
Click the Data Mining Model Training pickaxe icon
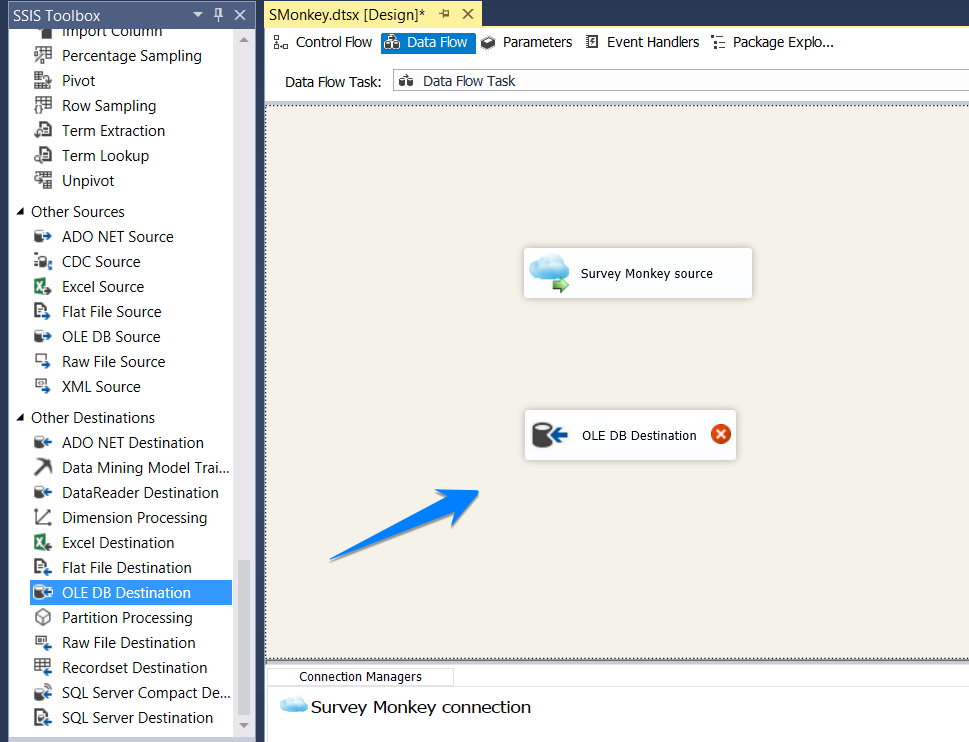tap(43, 468)
